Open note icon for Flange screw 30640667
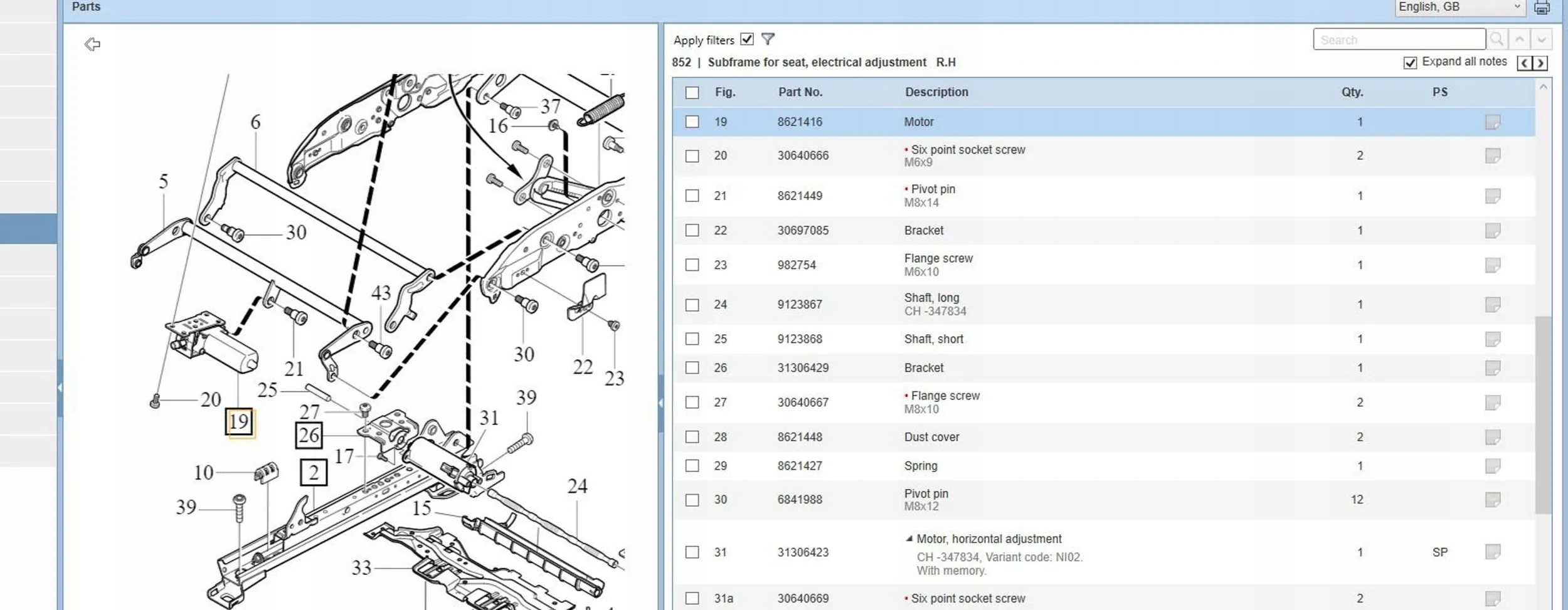Screen dimensions: 1568x610 pos(1492,402)
